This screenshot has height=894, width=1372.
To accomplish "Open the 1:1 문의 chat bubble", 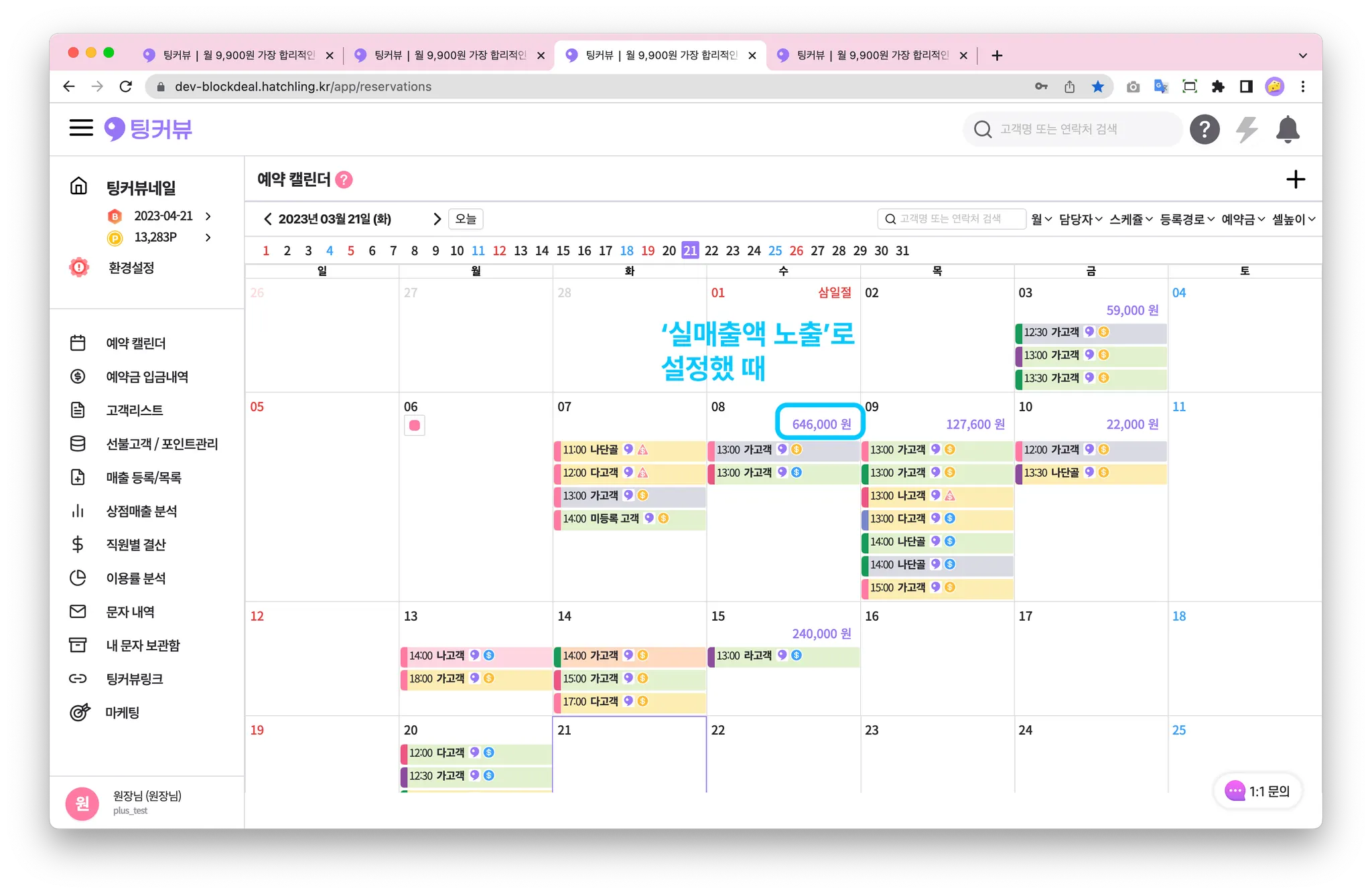I will tap(1257, 791).
